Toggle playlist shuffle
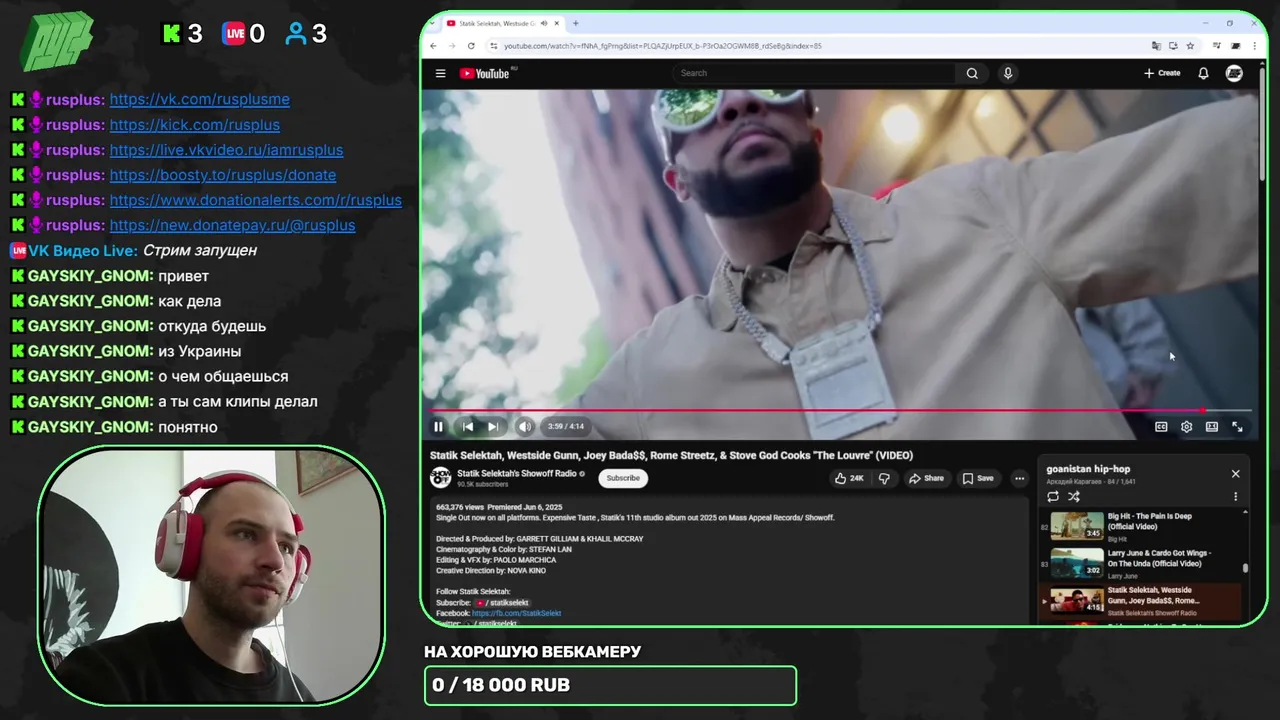The height and width of the screenshot is (720, 1280). point(1074,496)
